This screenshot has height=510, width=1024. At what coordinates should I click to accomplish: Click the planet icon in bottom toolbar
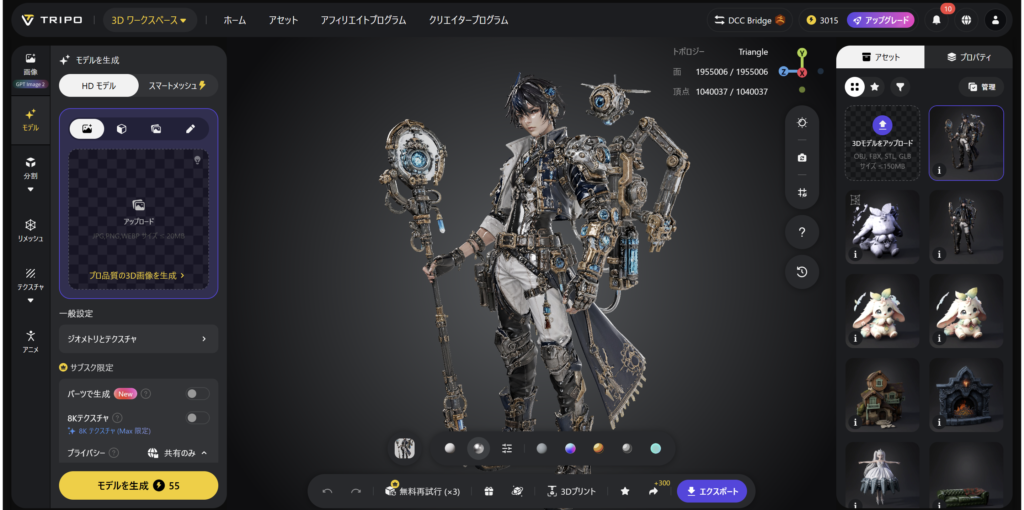click(517, 491)
